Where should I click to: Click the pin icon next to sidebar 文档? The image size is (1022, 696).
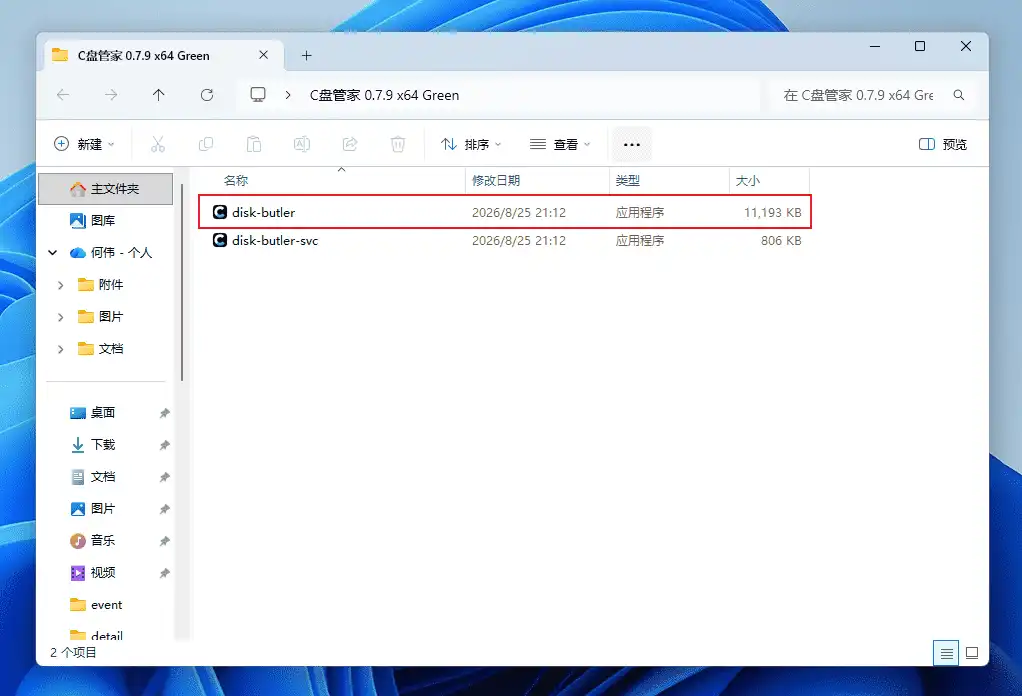(x=164, y=477)
